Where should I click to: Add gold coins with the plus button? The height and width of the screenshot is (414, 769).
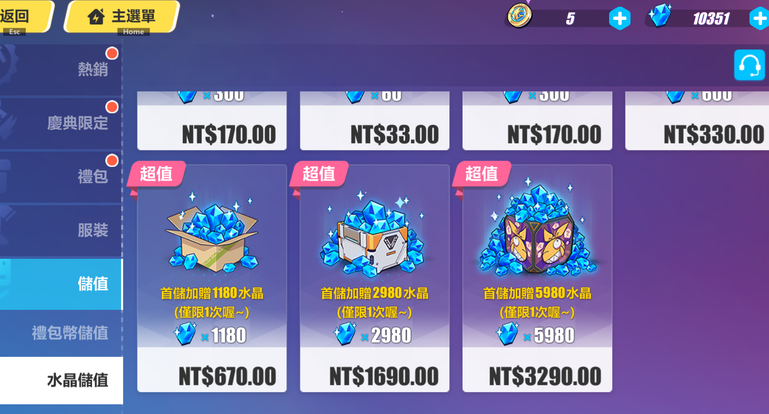[x=619, y=19]
